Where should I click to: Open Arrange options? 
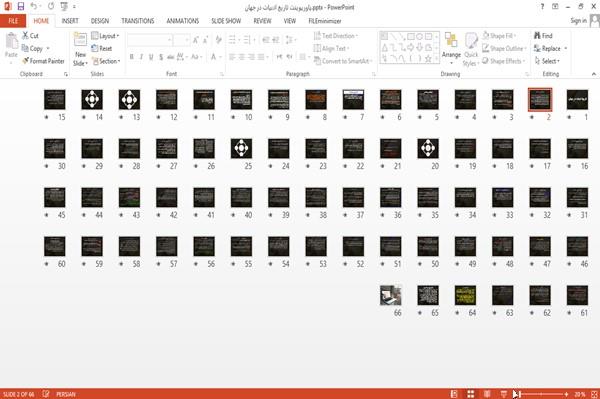point(451,49)
